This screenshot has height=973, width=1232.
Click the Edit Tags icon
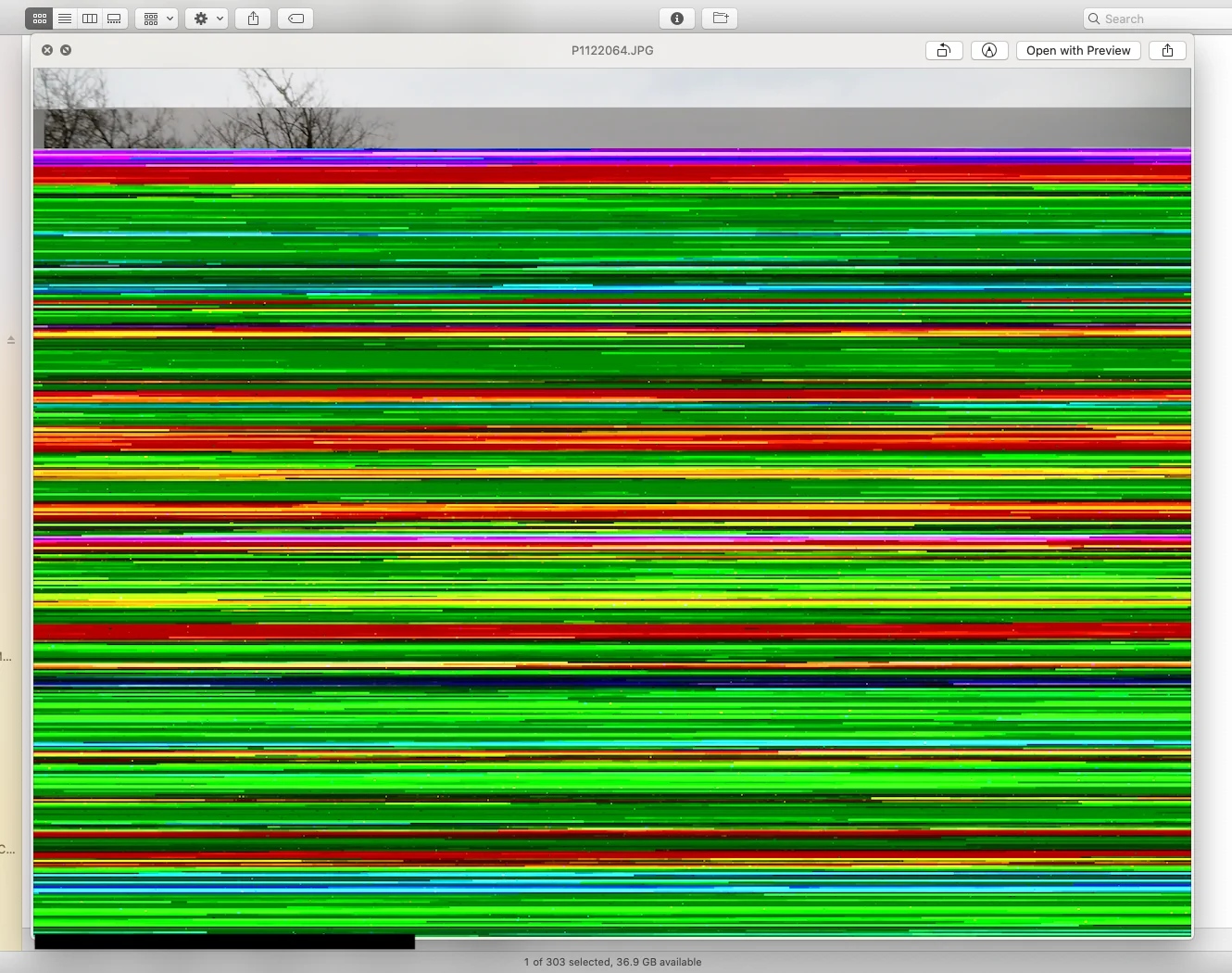pyautogui.click(x=295, y=19)
